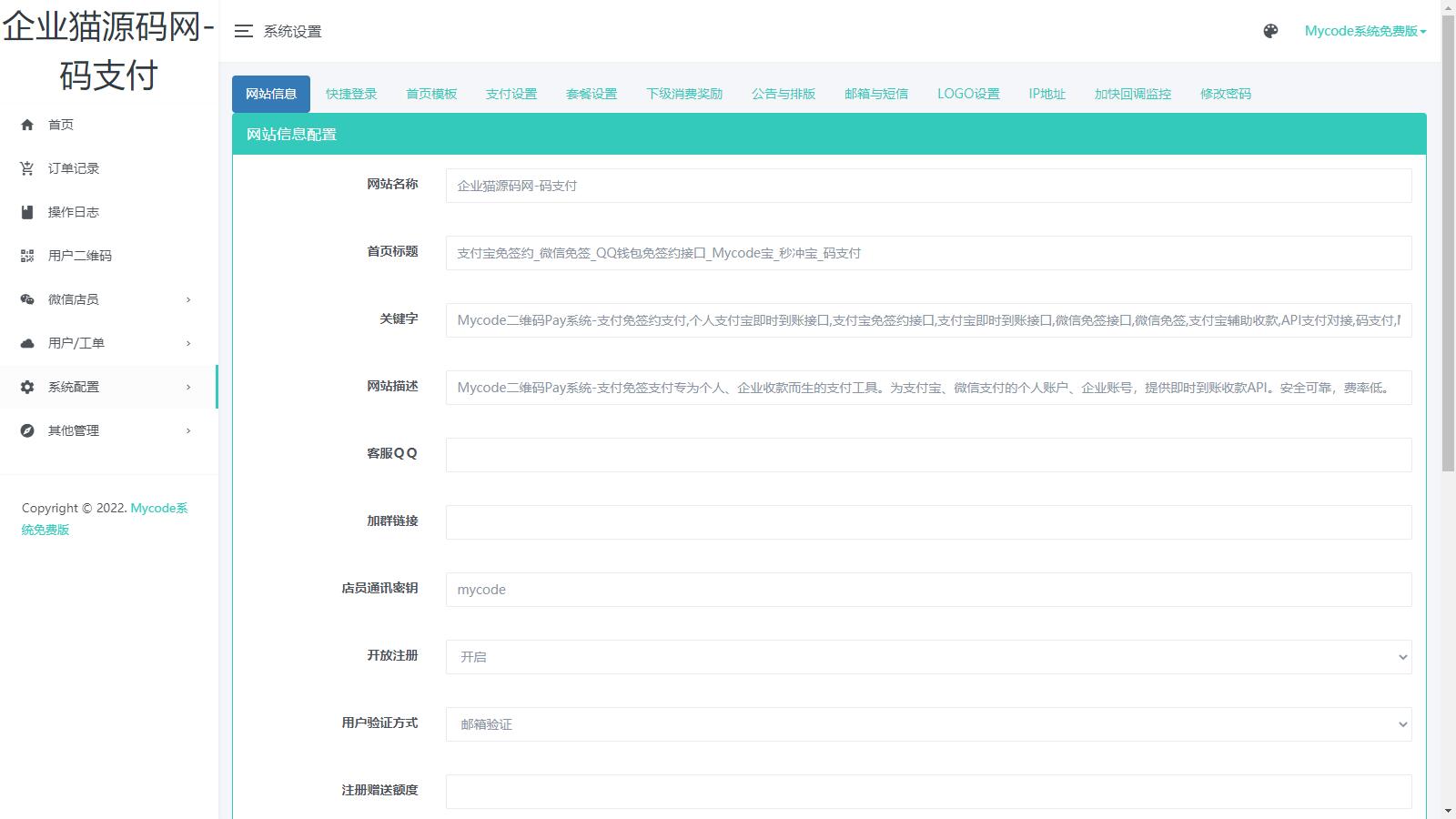
Task: Click the shopping cart order records icon
Action: (x=27, y=168)
